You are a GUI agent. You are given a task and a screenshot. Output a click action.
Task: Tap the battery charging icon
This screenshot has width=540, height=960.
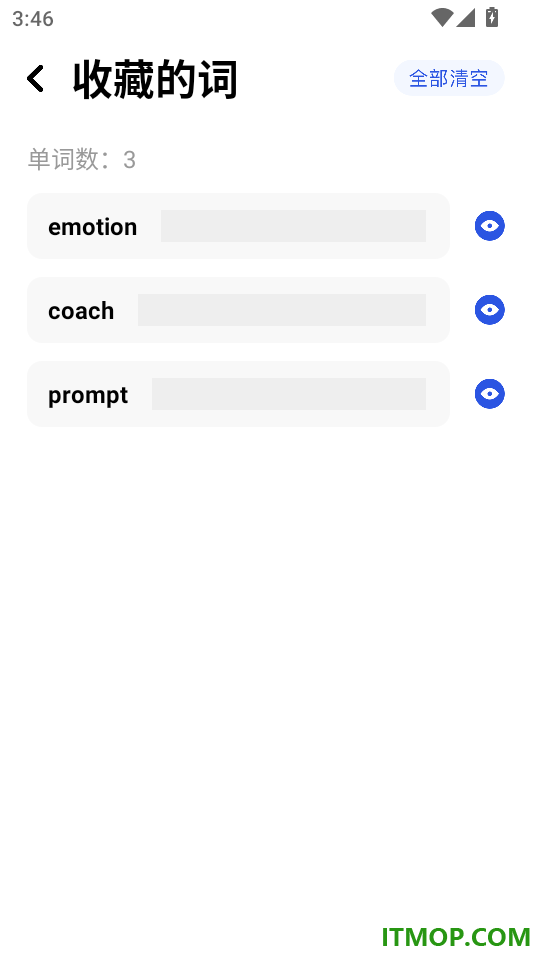492,17
